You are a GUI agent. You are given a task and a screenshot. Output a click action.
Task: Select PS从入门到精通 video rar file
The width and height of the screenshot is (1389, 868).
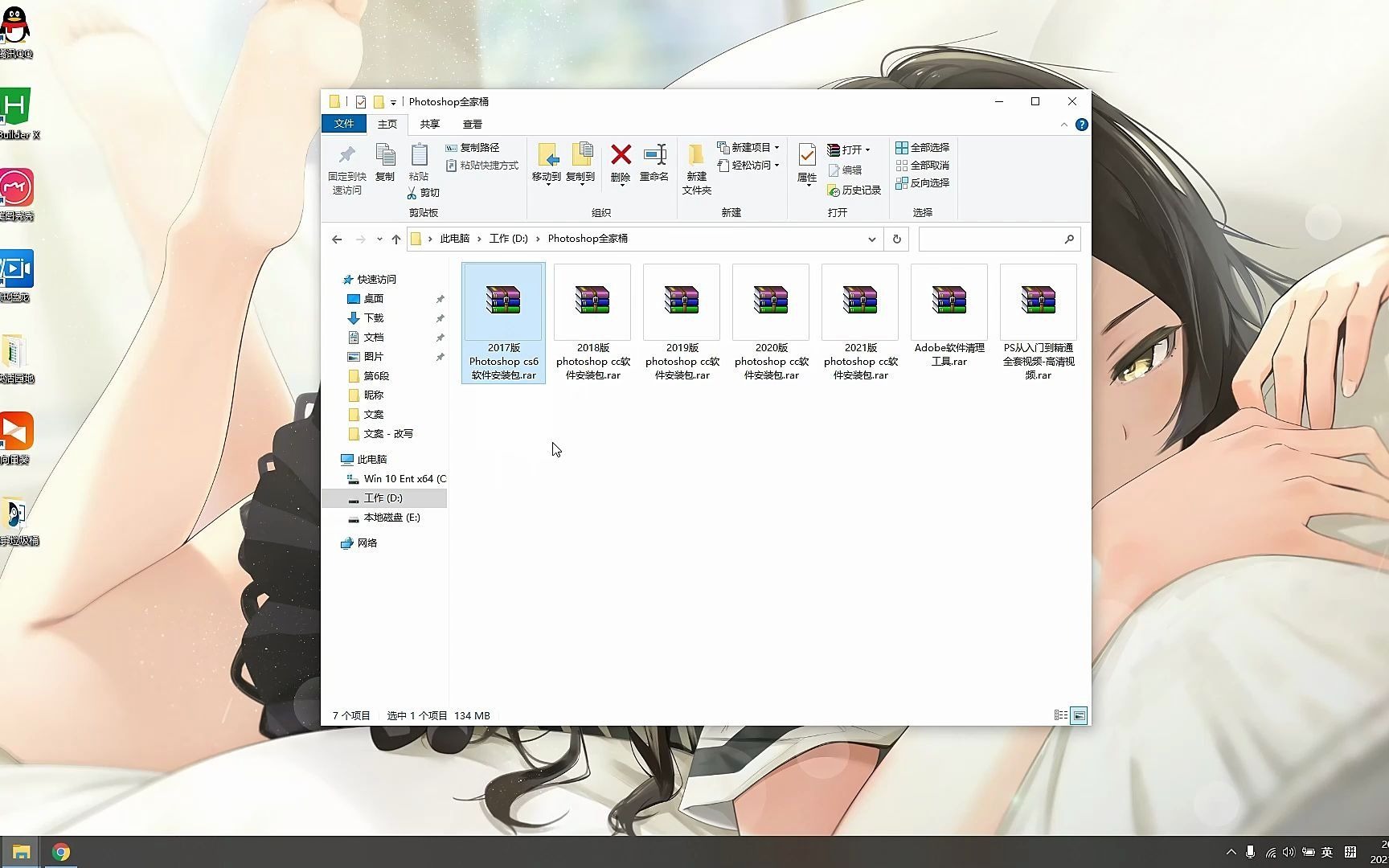coord(1039,323)
